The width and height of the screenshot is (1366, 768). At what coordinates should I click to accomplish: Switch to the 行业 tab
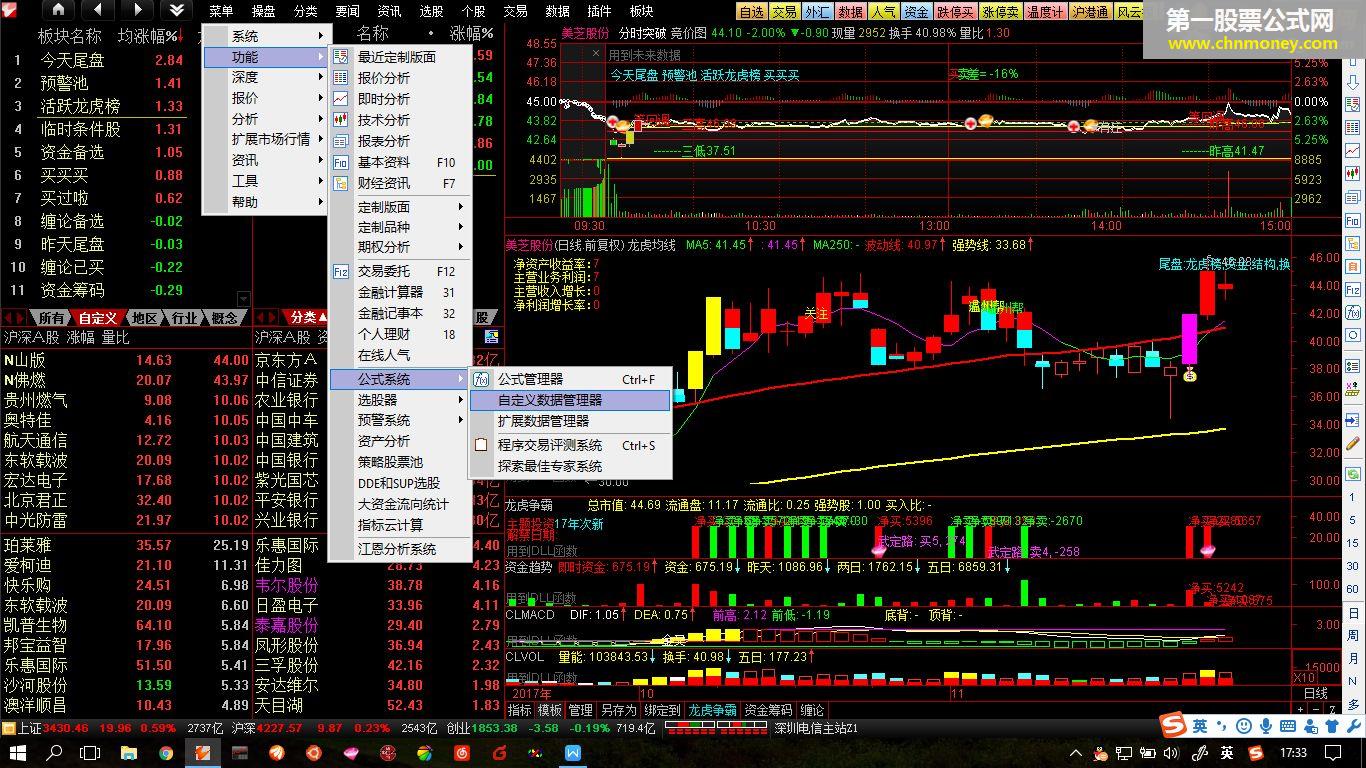pyautogui.click(x=185, y=318)
